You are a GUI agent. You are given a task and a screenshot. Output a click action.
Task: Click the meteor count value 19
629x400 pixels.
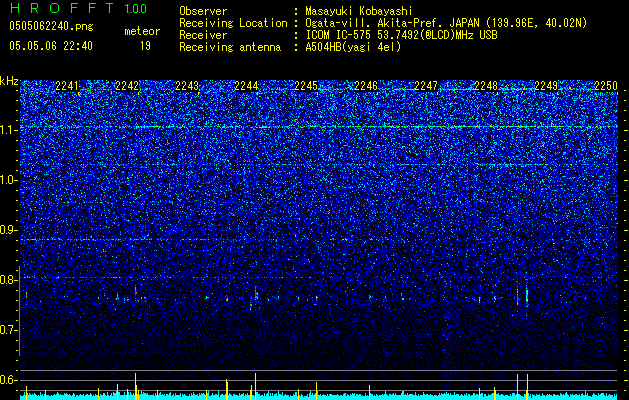[145, 46]
